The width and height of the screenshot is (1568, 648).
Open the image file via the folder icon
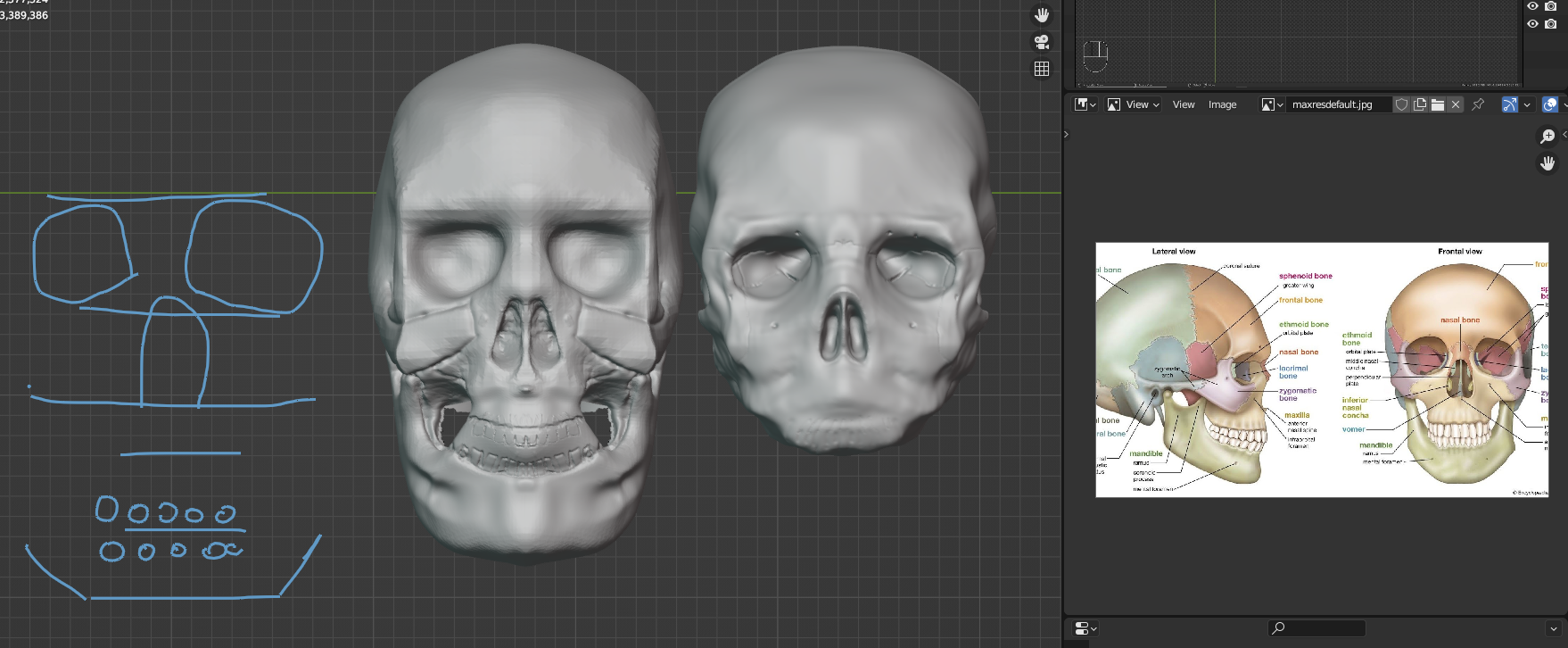pos(1438,104)
